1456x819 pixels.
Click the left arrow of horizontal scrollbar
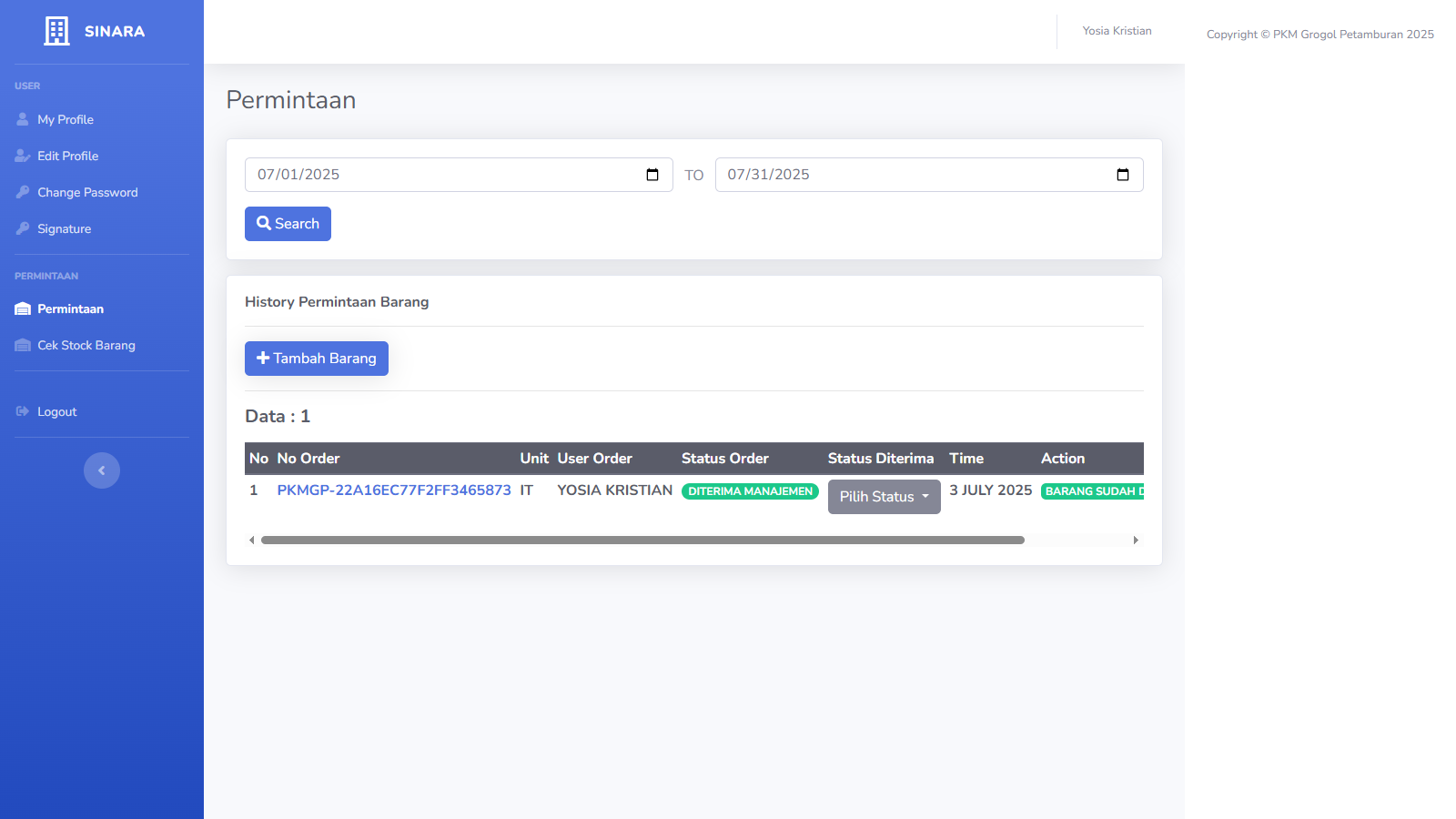(x=252, y=541)
